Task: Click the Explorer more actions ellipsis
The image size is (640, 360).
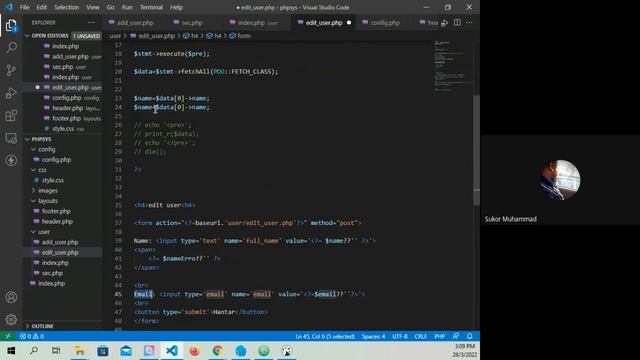Action: (91, 22)
